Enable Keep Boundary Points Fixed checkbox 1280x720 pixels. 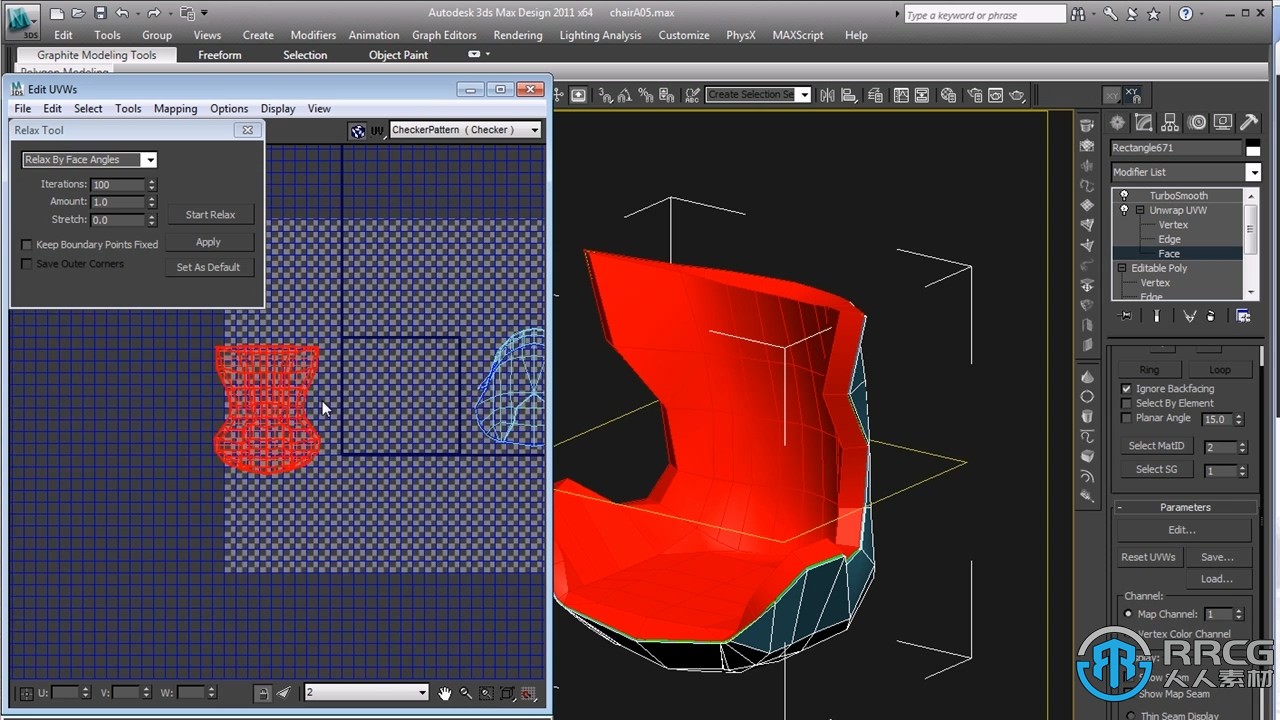(x=27, y=245)
